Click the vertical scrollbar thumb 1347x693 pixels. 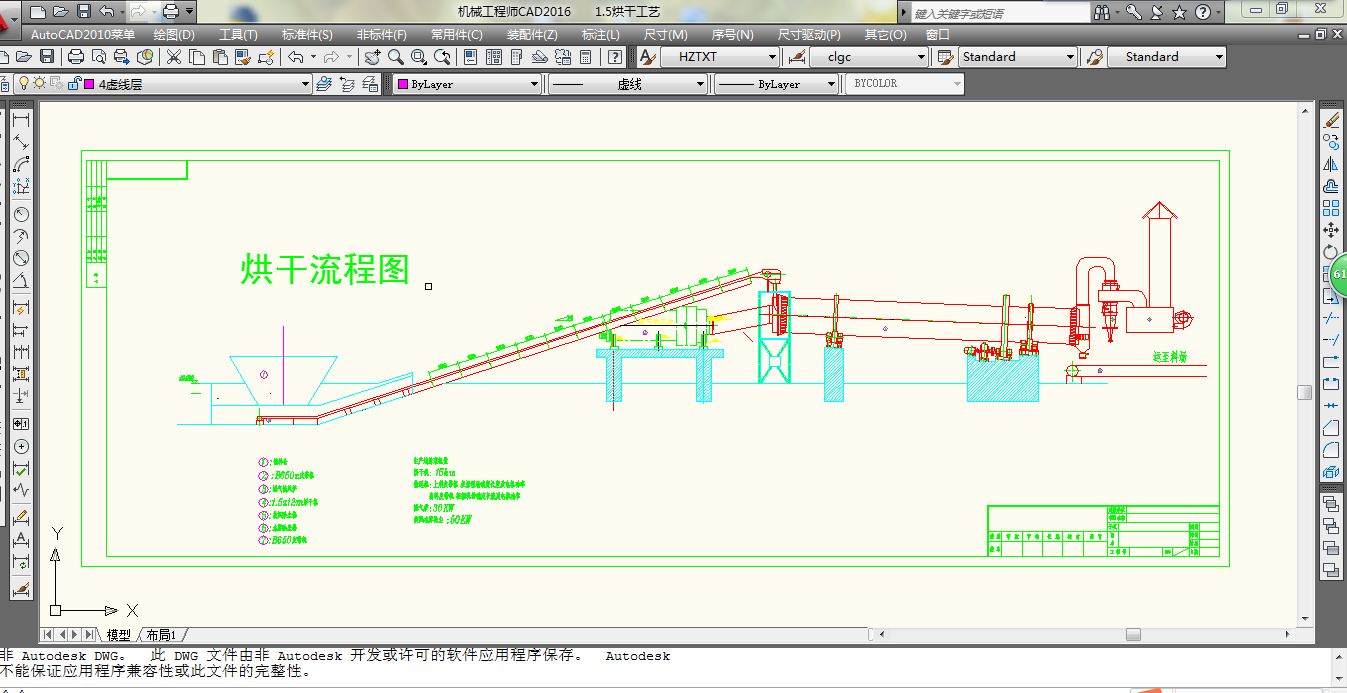coord(1305,392)
